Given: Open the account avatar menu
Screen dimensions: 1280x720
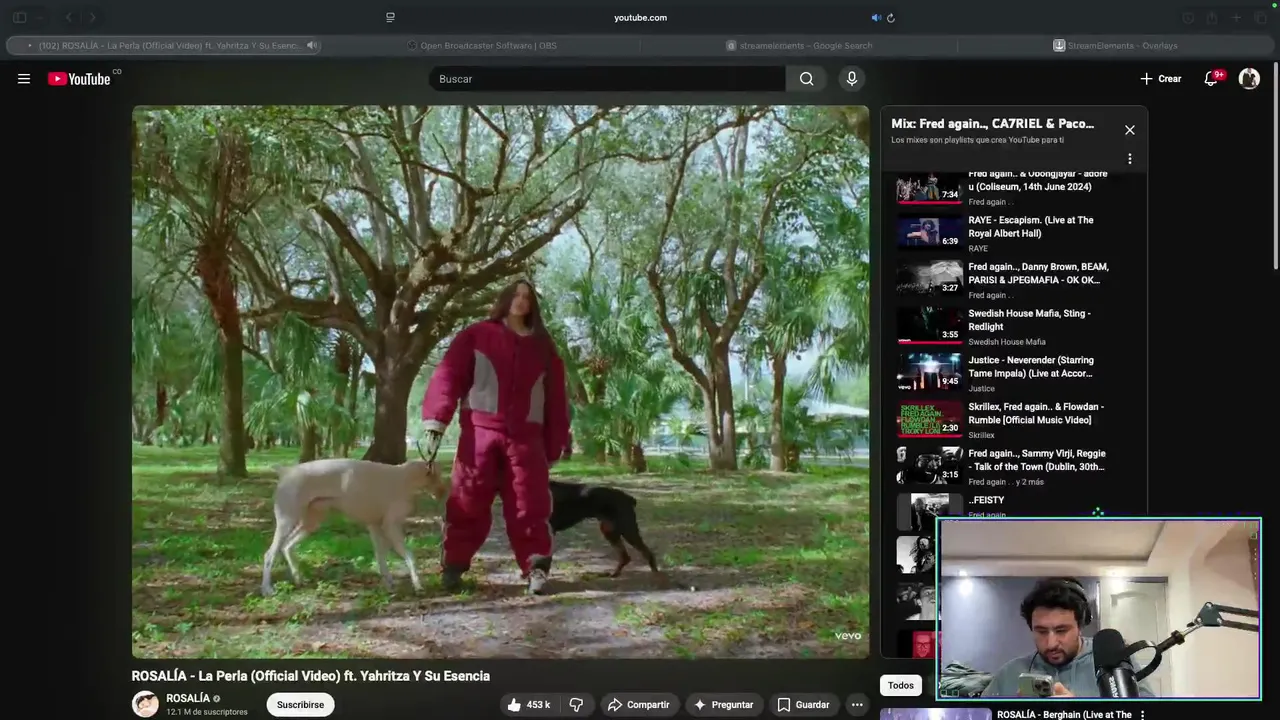Looking at the screenshot, I should click(x=1249, y=79).
